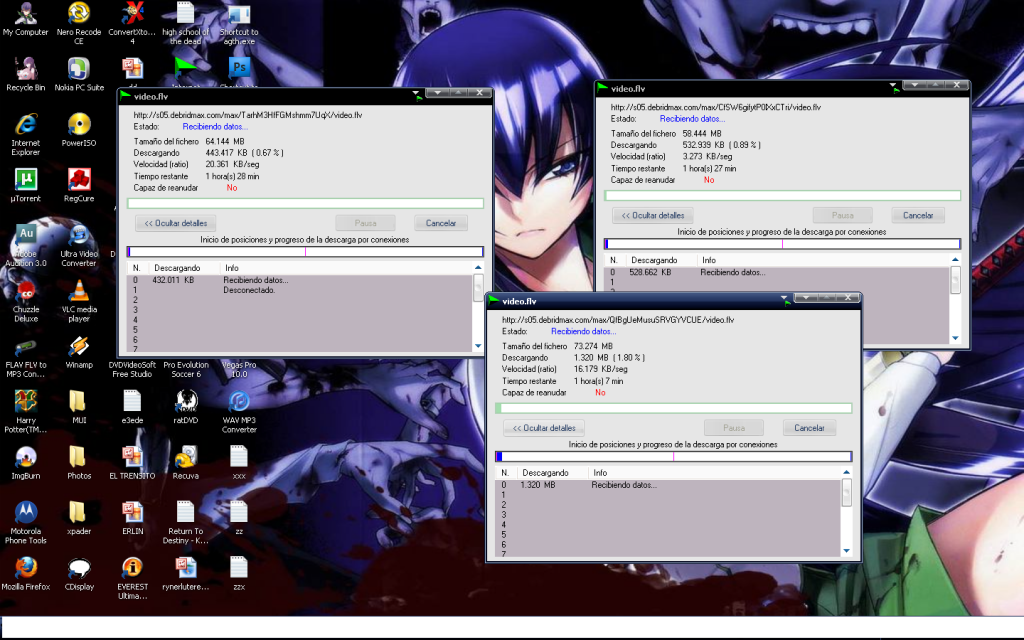Click the connection positions bar in the 73.274 MB window
The image size is (1024, 640).
(x=674, y=456)
